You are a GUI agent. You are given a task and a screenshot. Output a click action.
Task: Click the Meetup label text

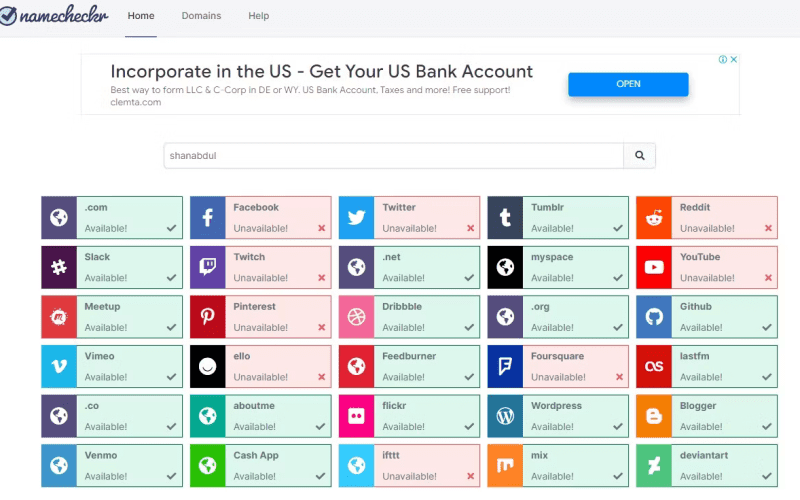tap(102, 306)
